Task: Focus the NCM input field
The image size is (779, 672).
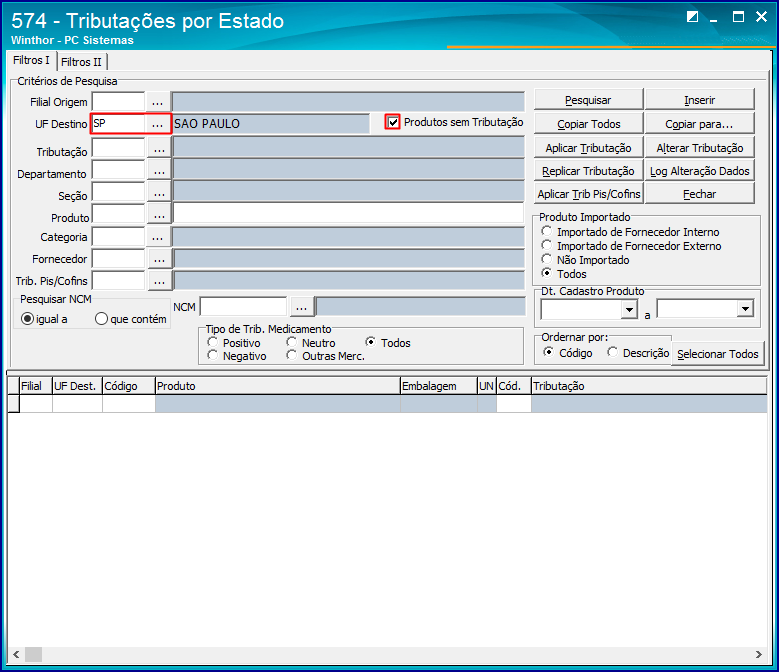Action: pyautogui.click(x=243, y=307)
